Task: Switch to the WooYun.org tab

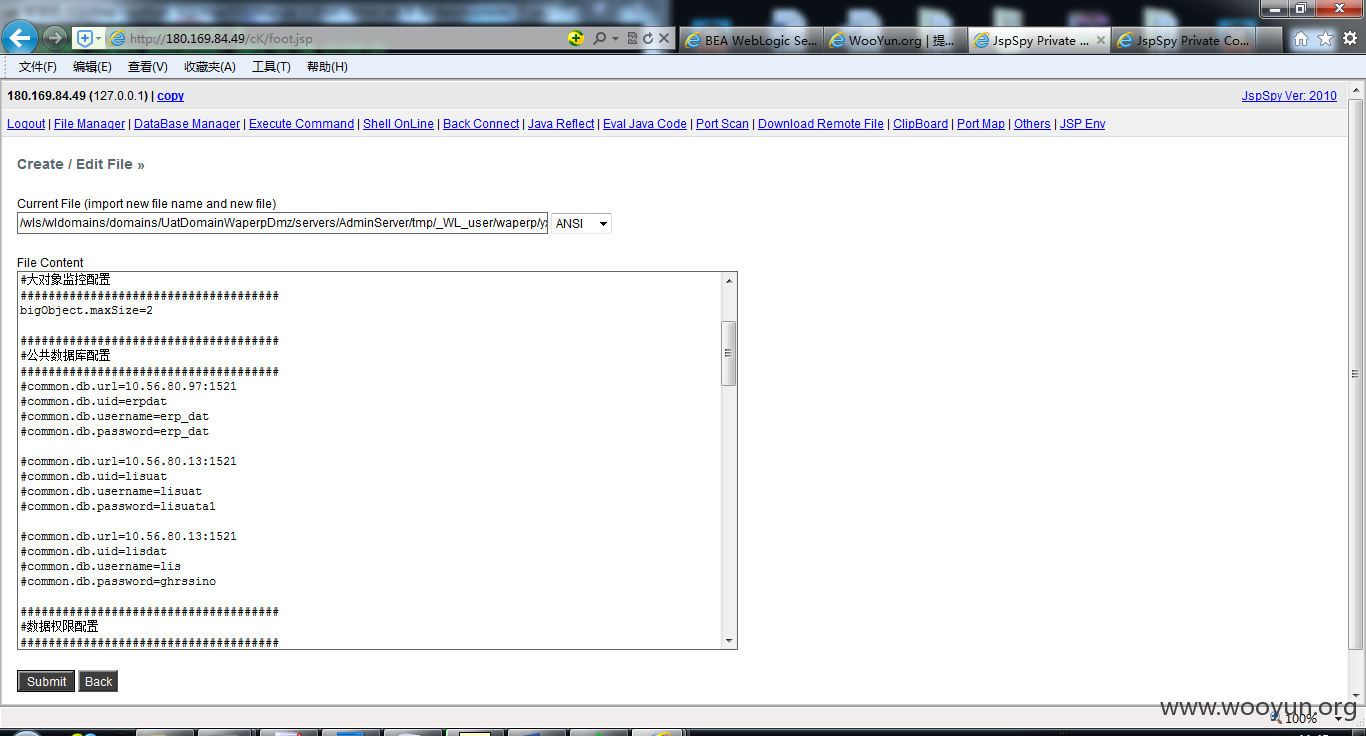Action: (x=895, y=41)
